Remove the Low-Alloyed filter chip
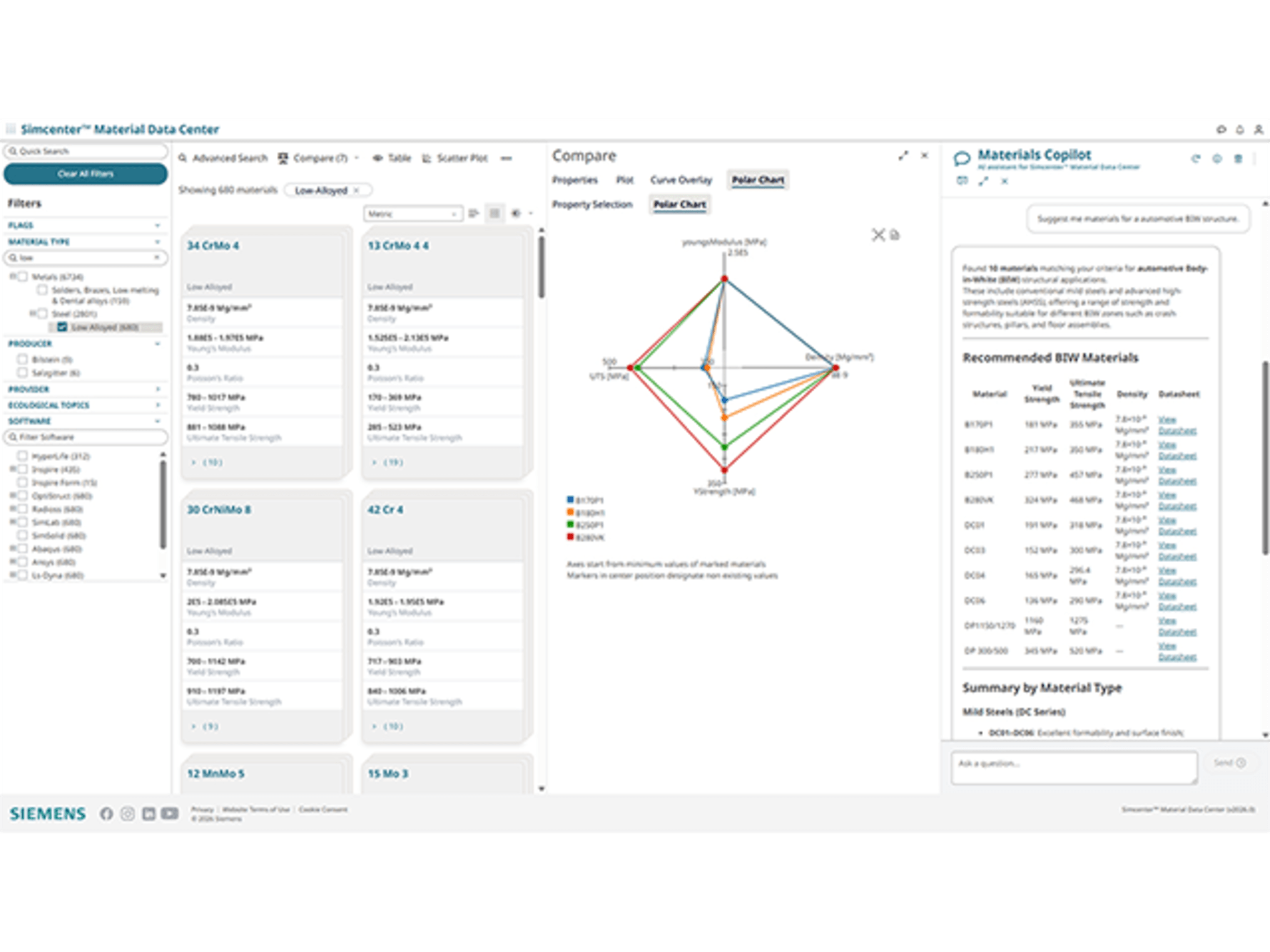The width and height of the screenshot is (1270, 952). coord(357,190)
